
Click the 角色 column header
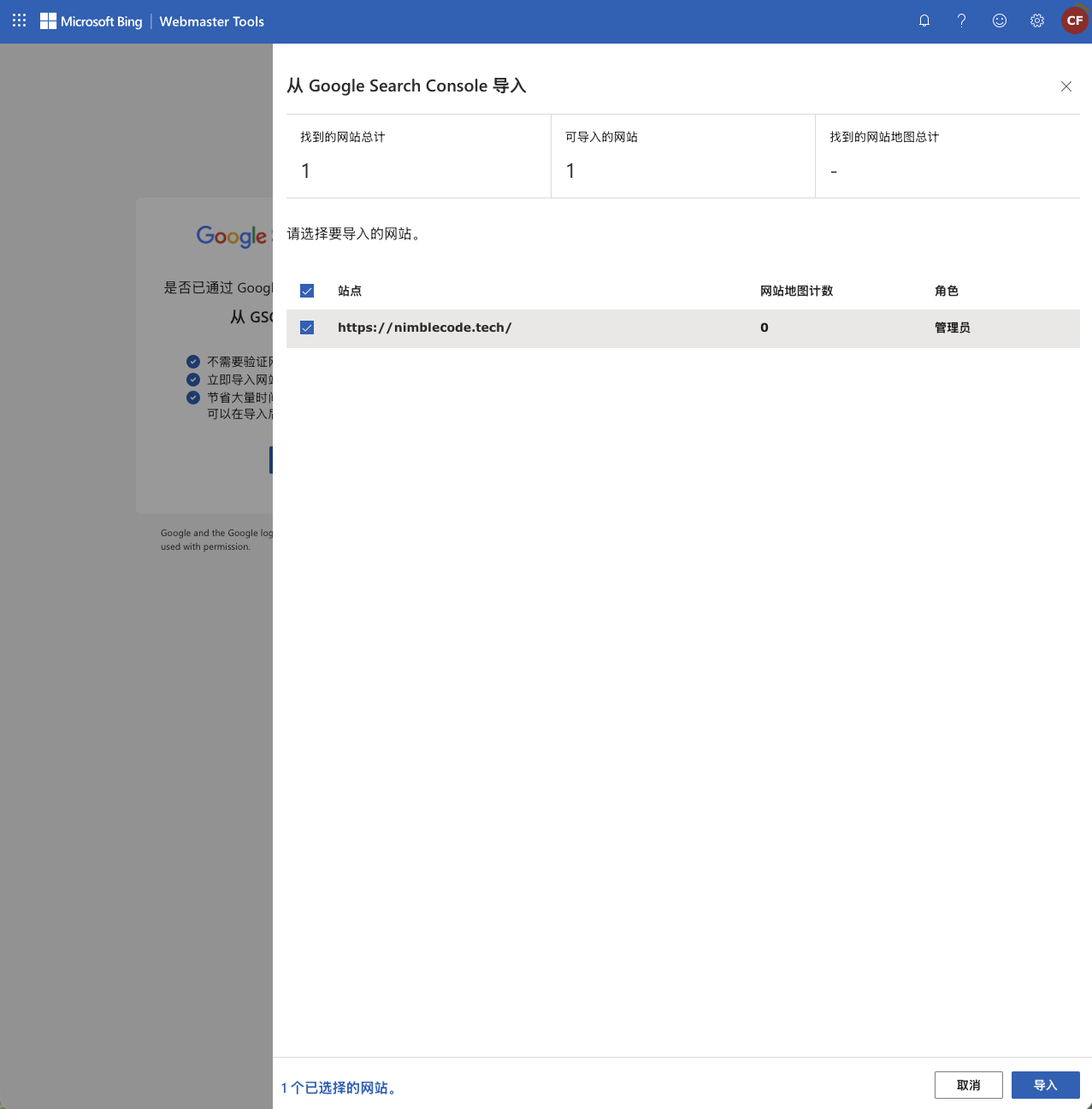point(947,291)
